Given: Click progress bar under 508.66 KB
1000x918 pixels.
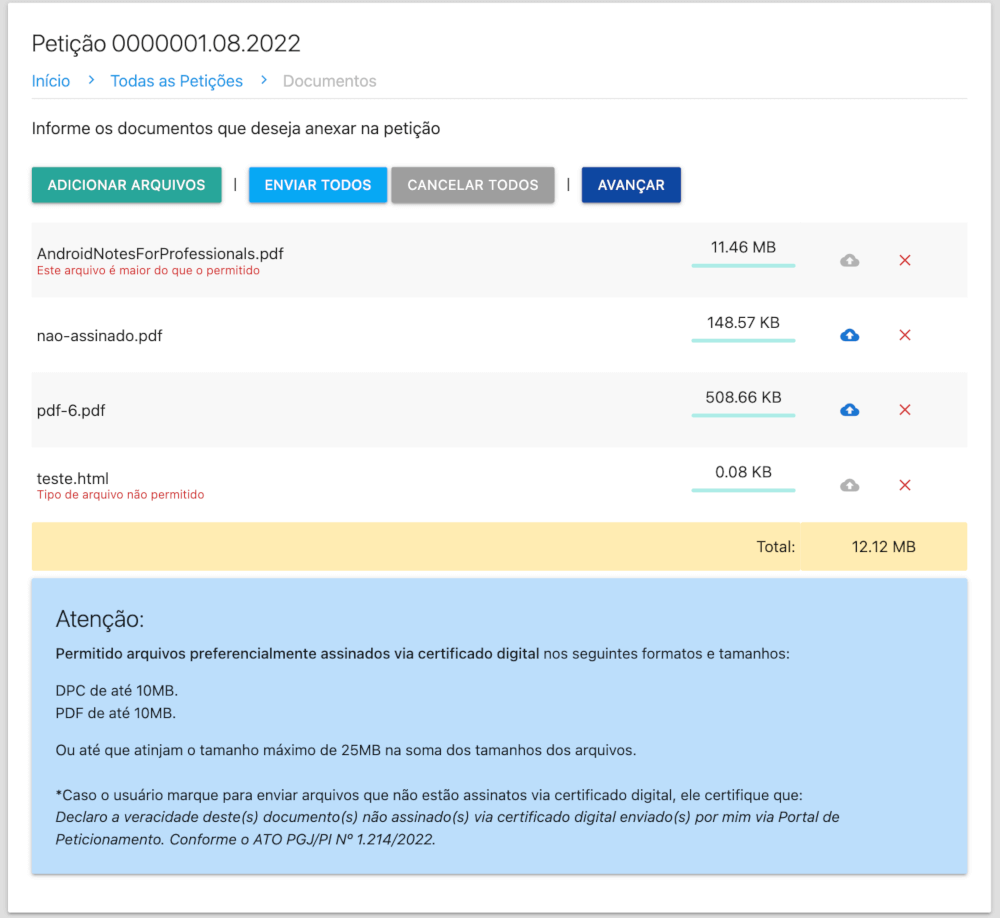Looking at the screenshot, I should (x=743, y=415).
